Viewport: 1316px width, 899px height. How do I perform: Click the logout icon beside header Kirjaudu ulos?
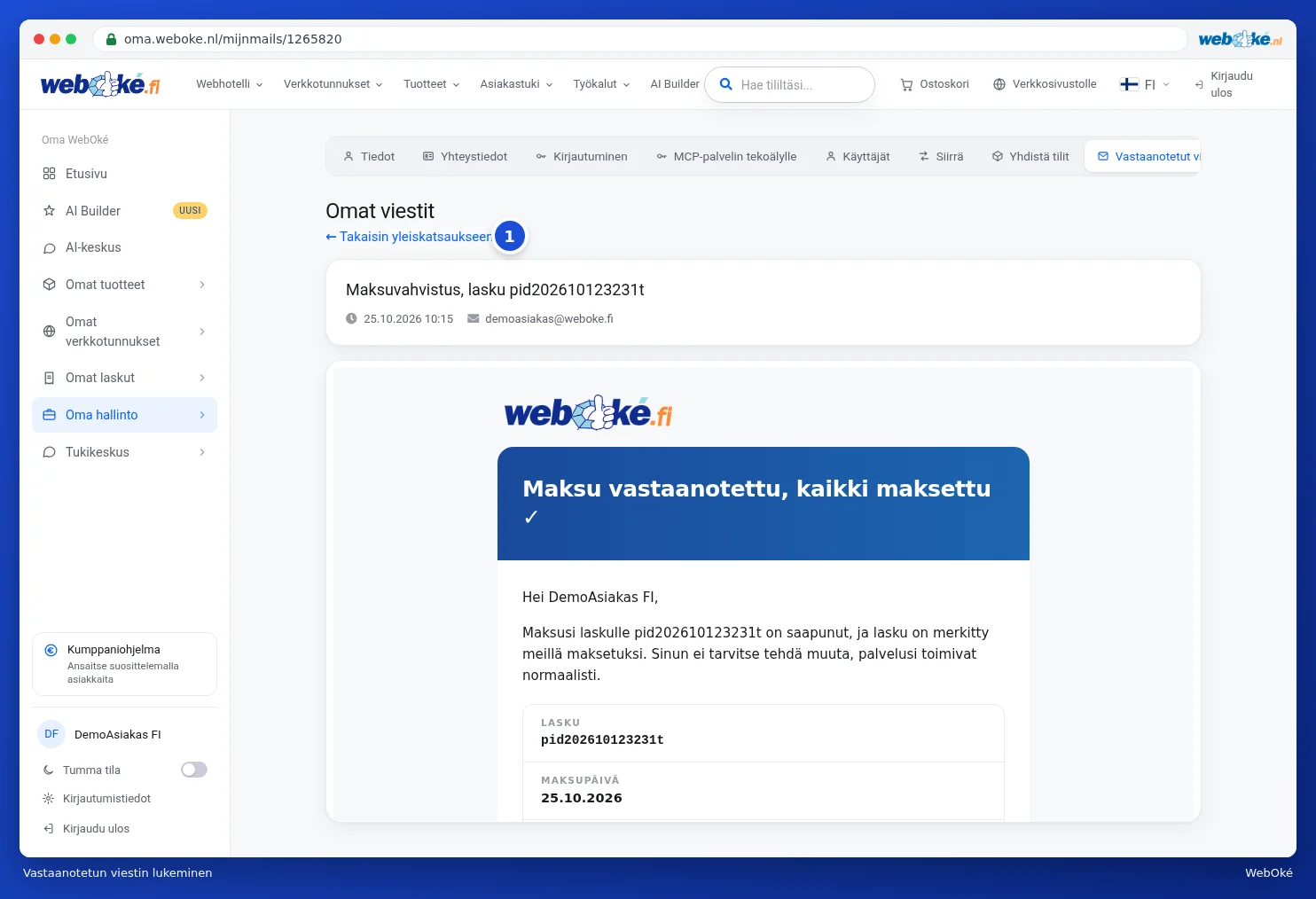pyautogui.click(x=1199, y=84)
